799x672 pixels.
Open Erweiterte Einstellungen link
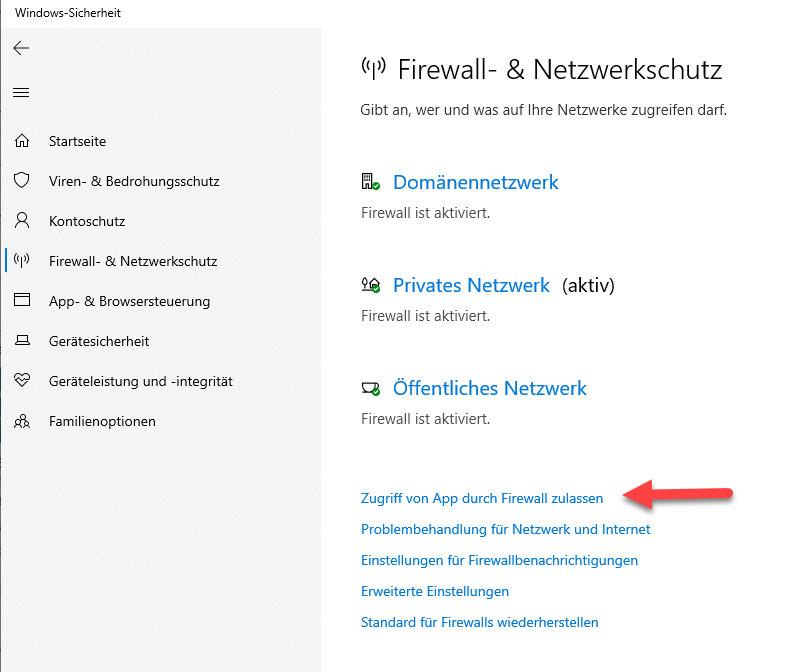pyautogui.click(x=434, y=591)
